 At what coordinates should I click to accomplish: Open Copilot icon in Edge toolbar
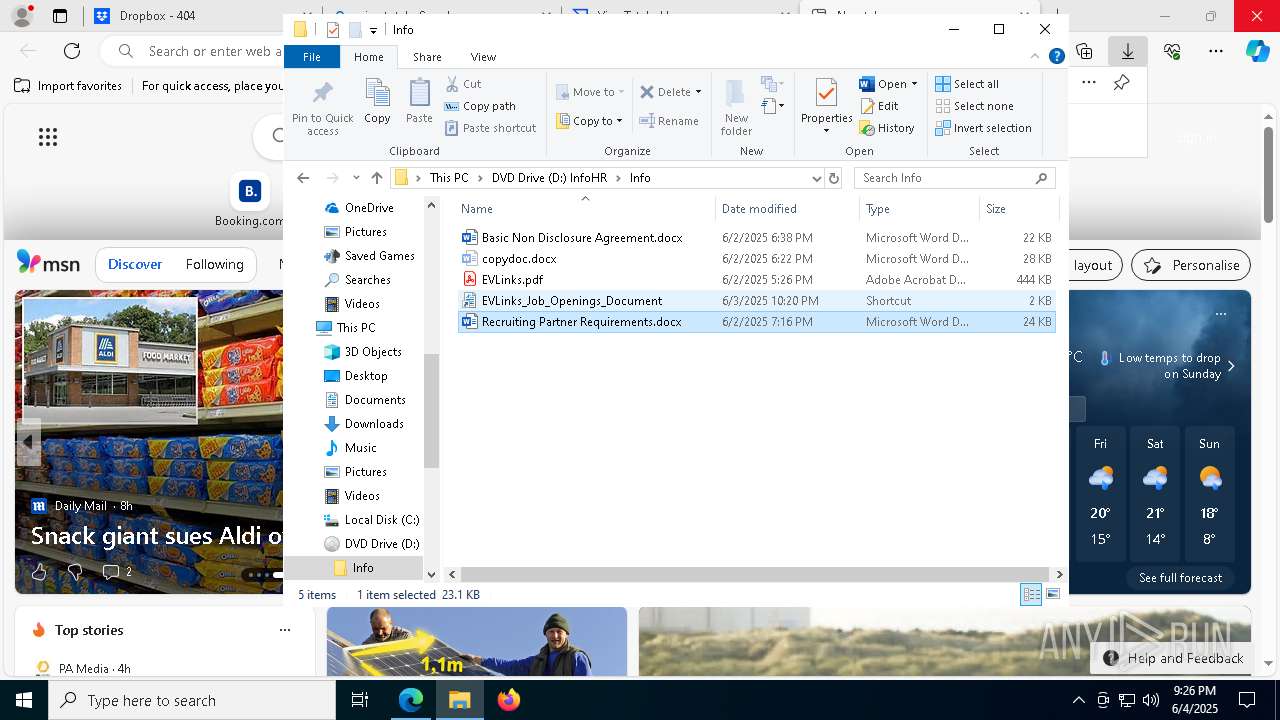[1257, 51]
